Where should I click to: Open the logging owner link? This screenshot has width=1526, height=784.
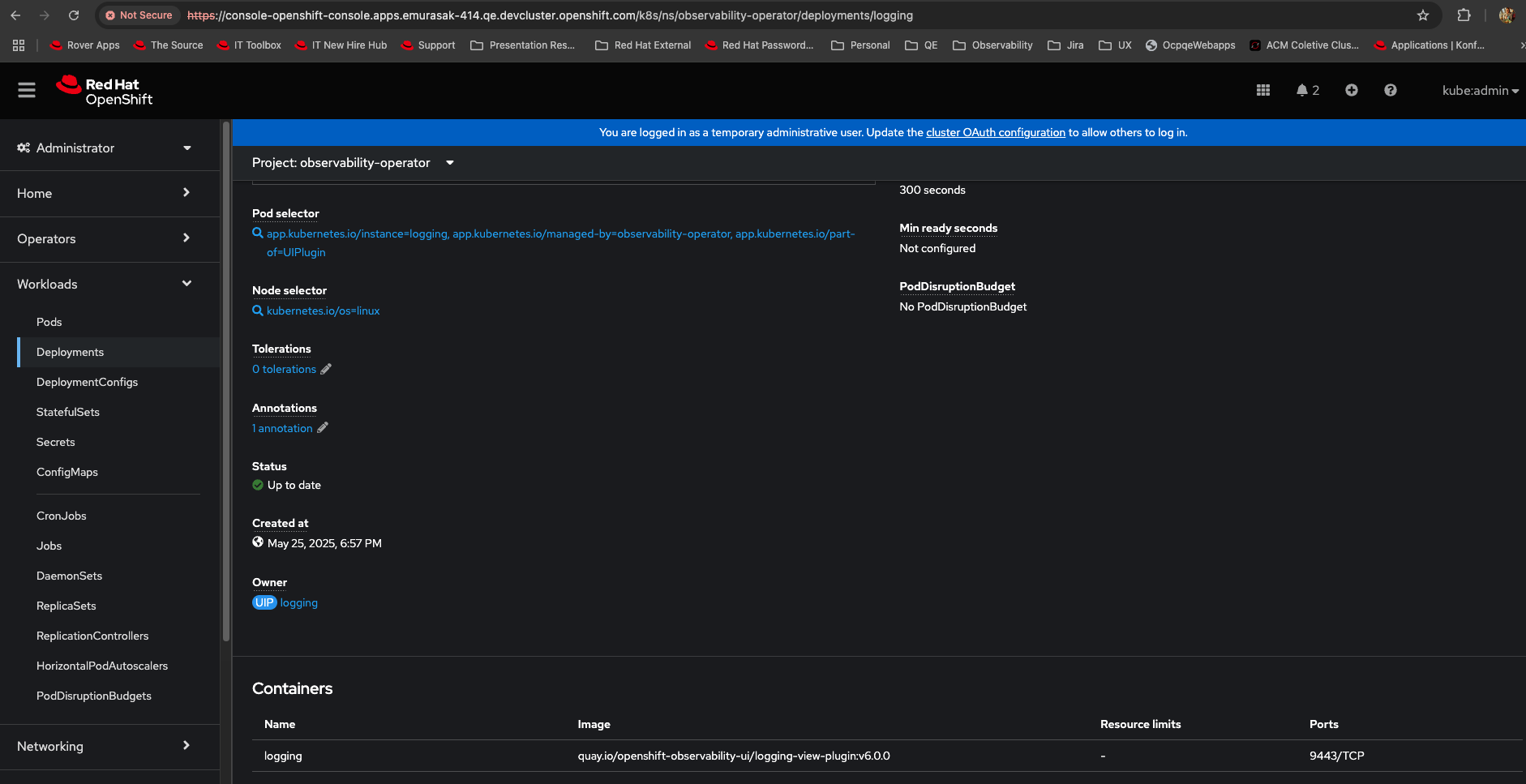tap(299, 602)
